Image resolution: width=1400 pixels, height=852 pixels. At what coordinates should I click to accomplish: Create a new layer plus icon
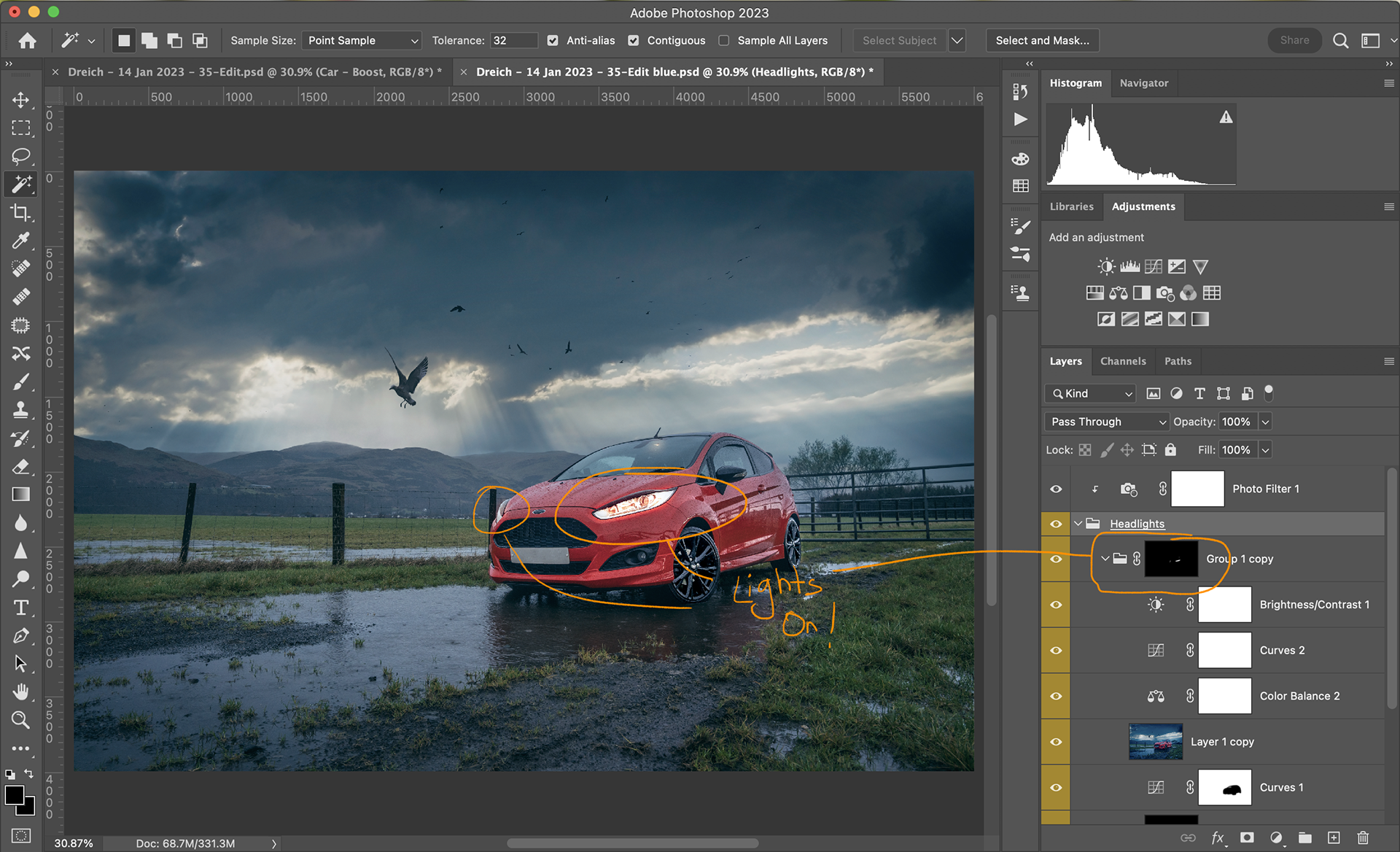click(x=1334, y=838)
